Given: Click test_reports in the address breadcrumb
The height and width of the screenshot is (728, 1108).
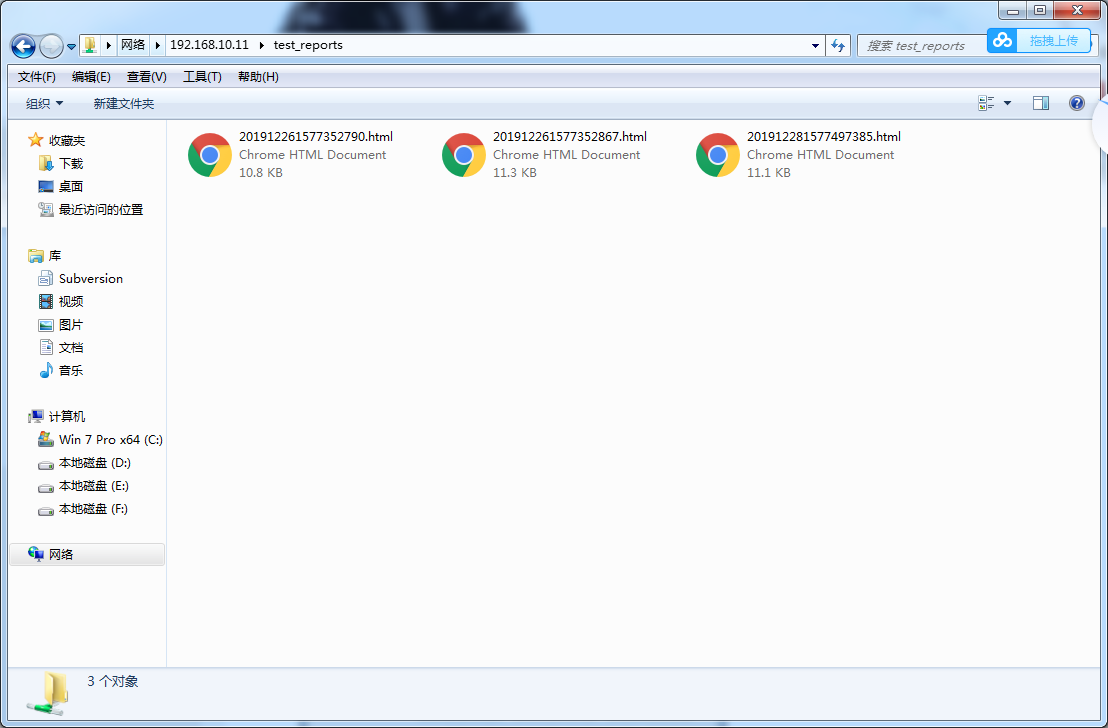Looking at the screenshot, I should point(308,45).
